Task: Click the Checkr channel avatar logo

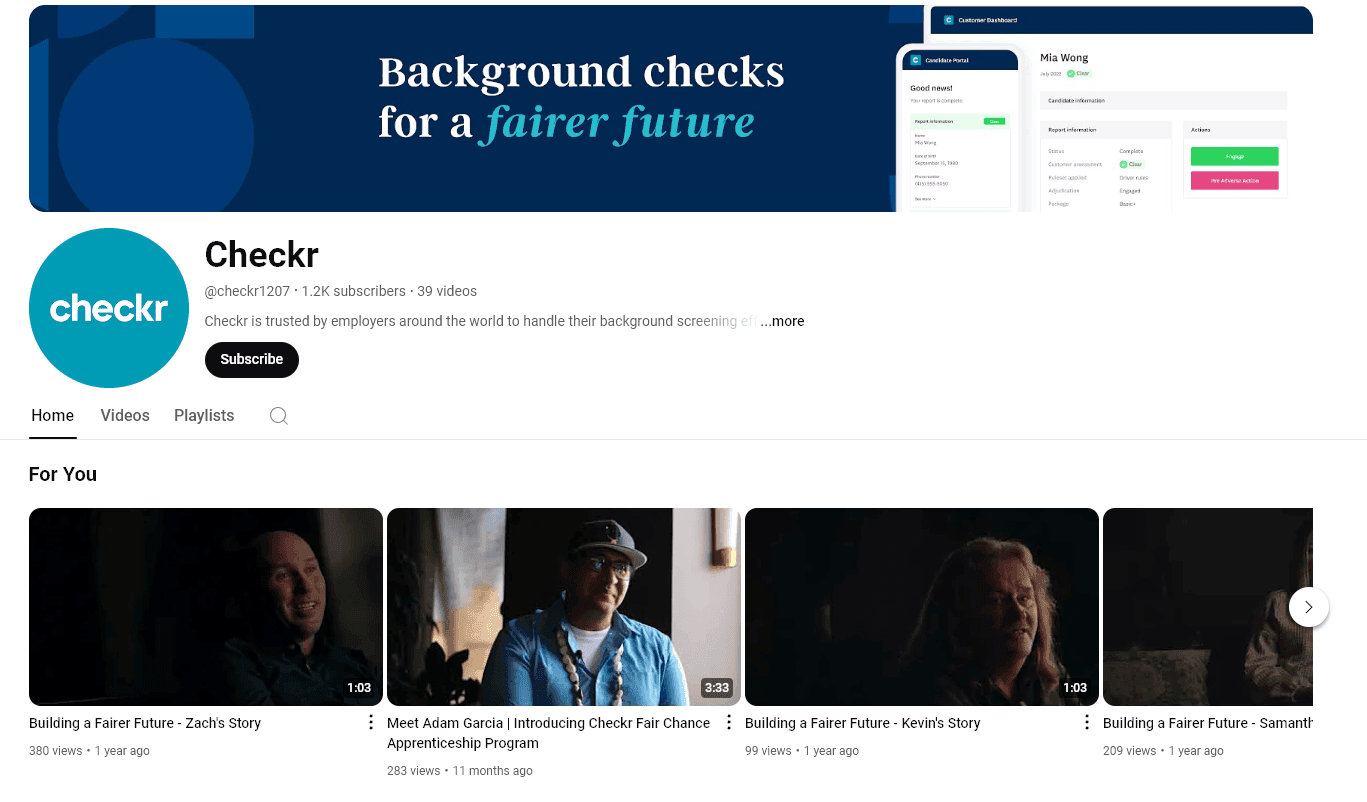Action: (109, 308)
